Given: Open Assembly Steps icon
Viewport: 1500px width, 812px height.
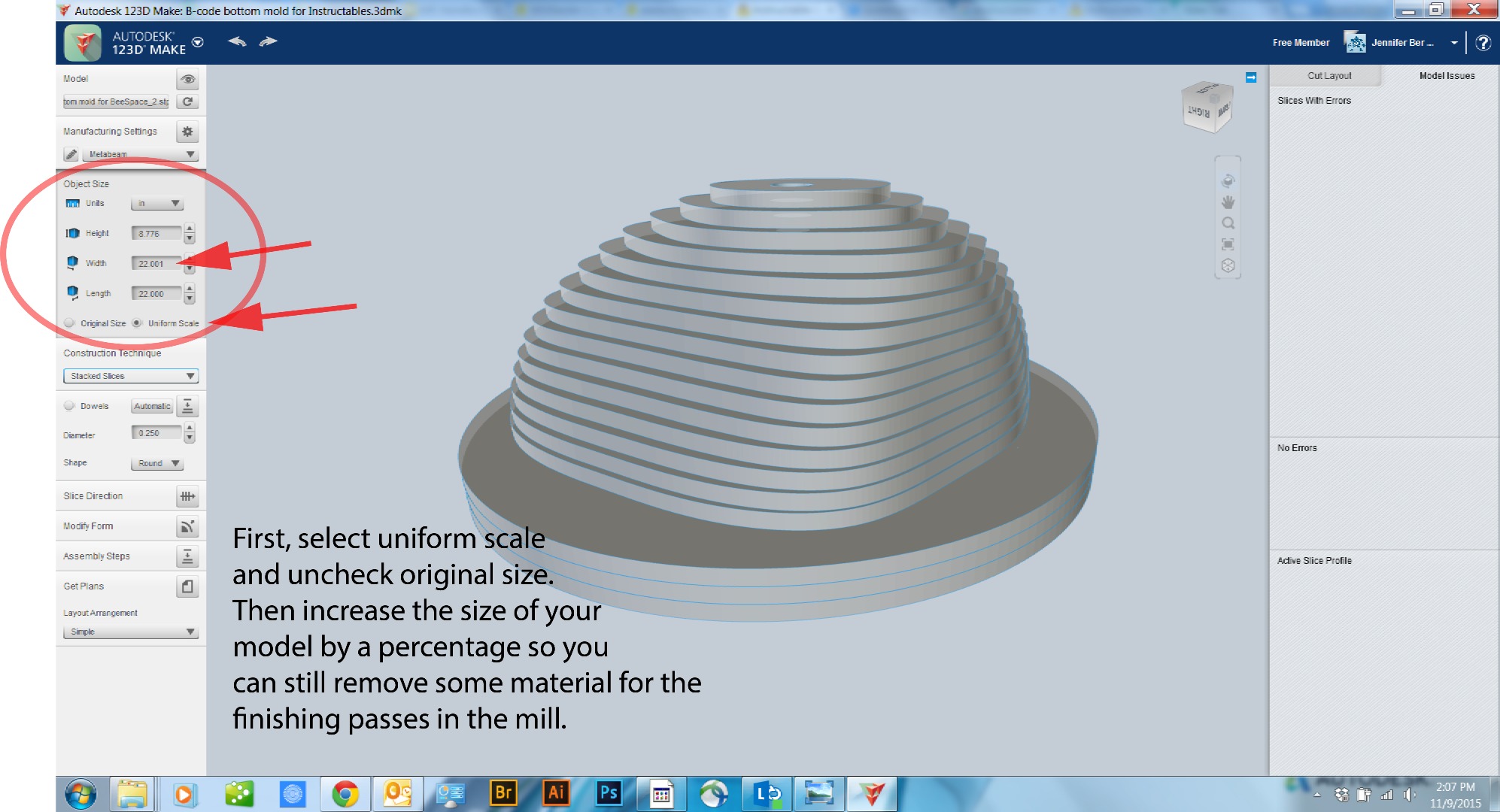Looking at the screenshot, I should click(187, 556).
